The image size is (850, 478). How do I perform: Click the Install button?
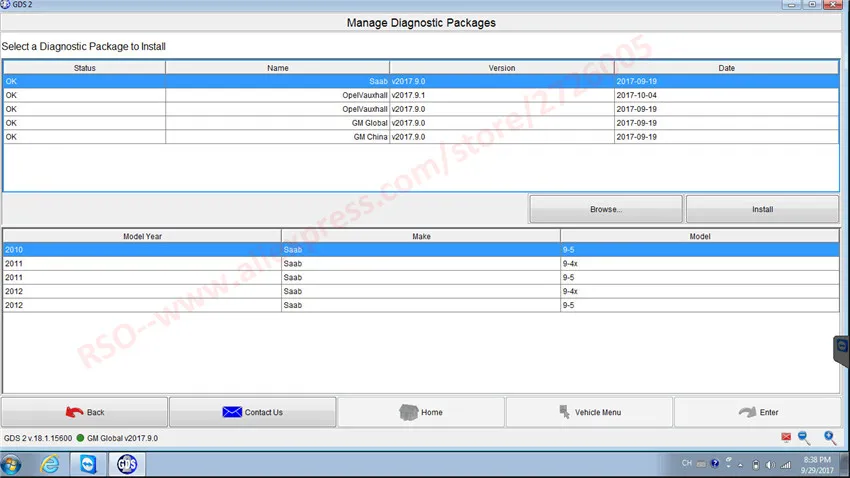point(762,209)
